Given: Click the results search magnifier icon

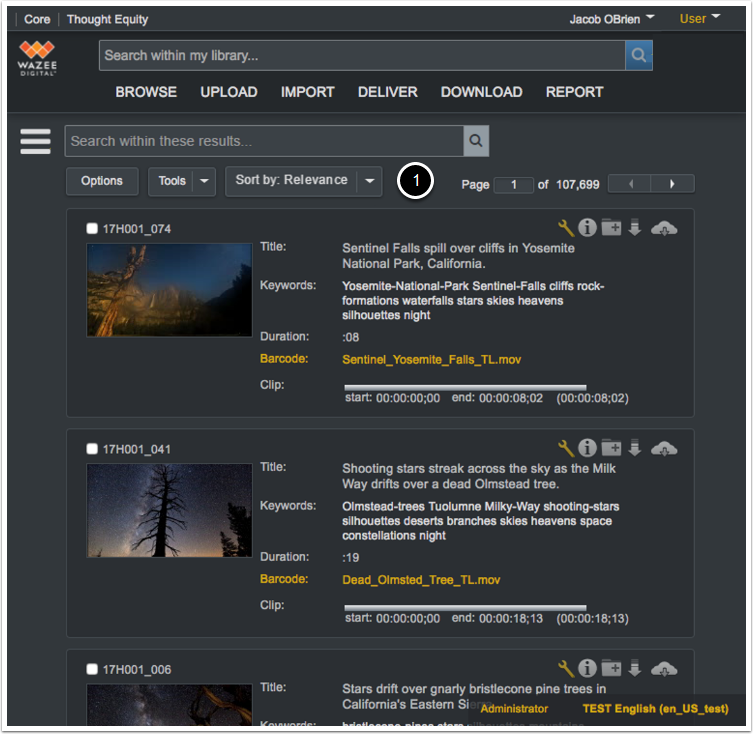Looking at the screenshot, I should point(476,141).
